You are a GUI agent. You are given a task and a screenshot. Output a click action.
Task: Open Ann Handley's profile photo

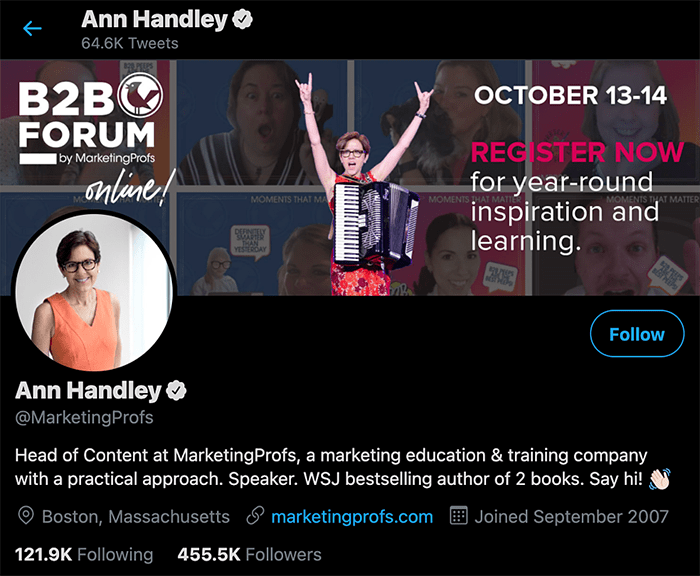click(x=94, y=291)
